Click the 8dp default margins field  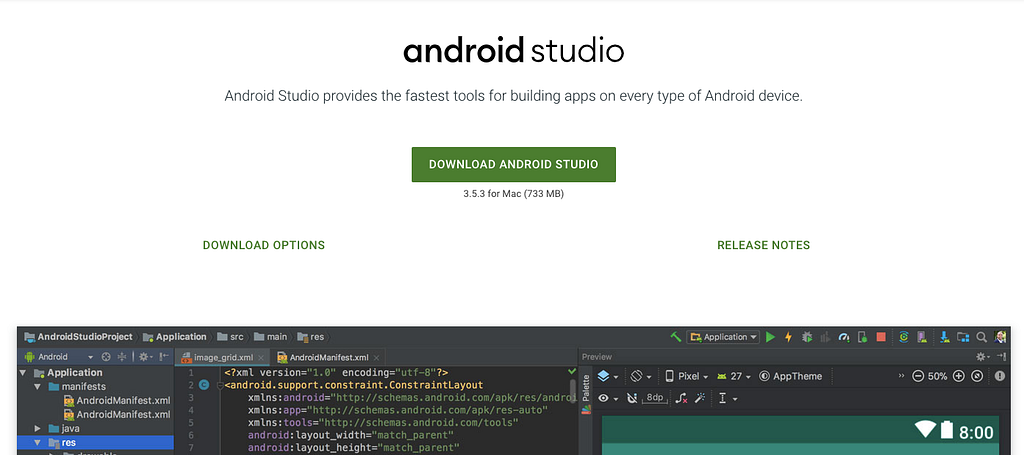(654, 398)
